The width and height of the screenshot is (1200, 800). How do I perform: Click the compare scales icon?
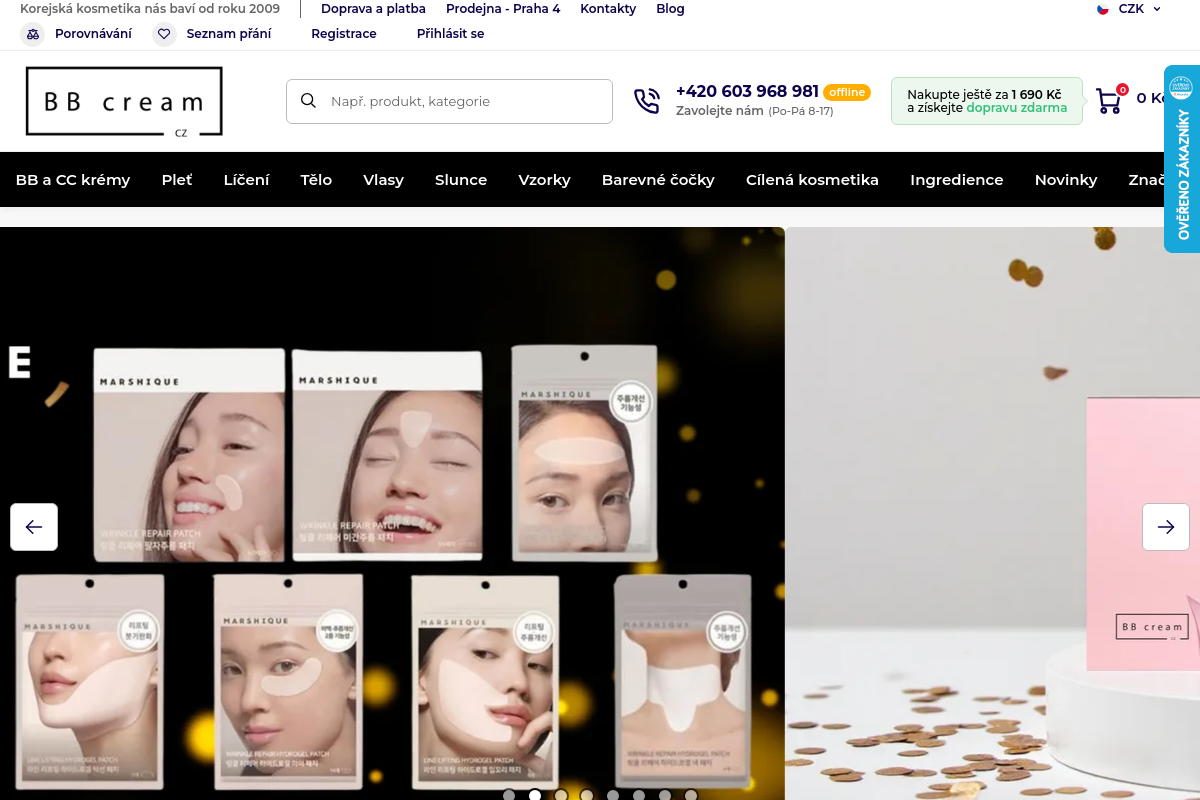pos(33,34)
